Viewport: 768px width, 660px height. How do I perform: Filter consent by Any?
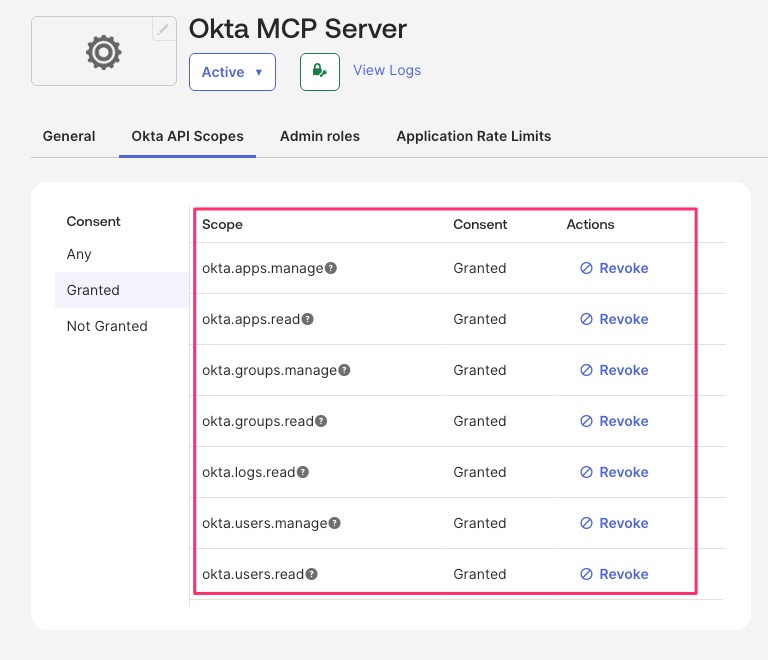(79, 254)
